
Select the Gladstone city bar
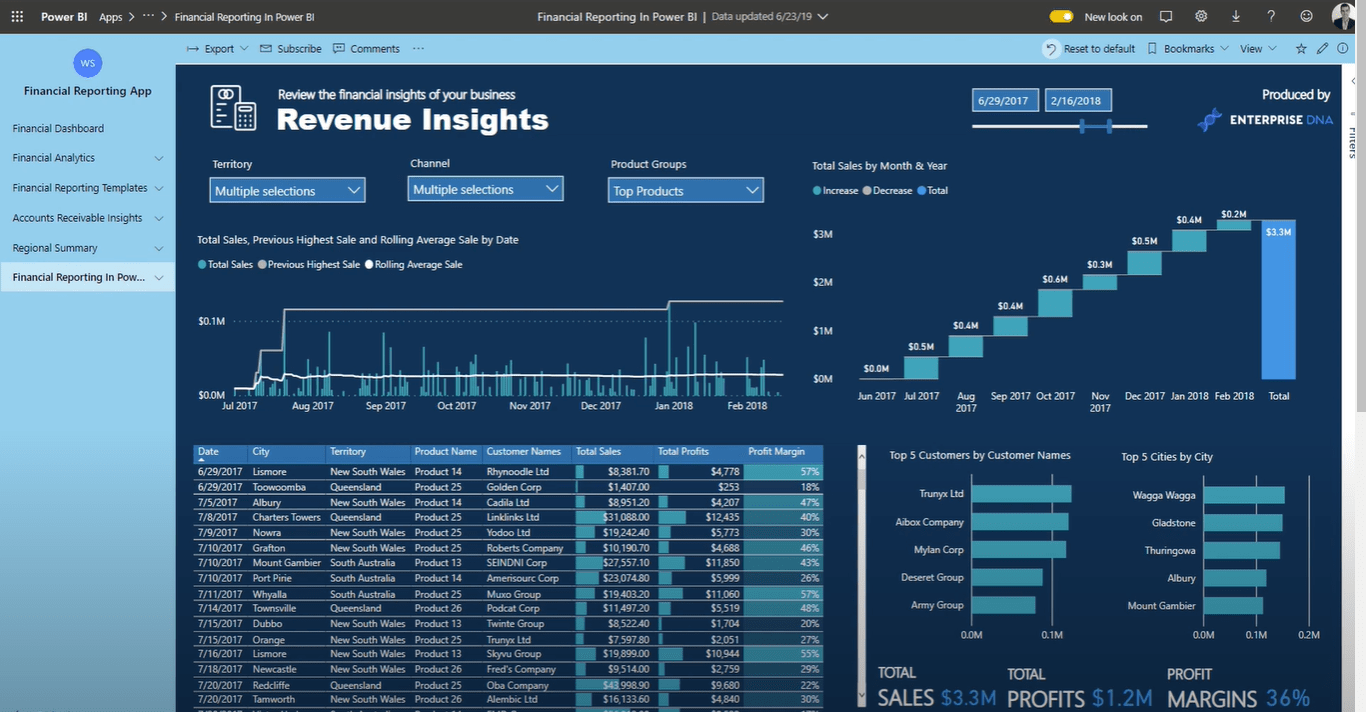tap(1243, 523)
